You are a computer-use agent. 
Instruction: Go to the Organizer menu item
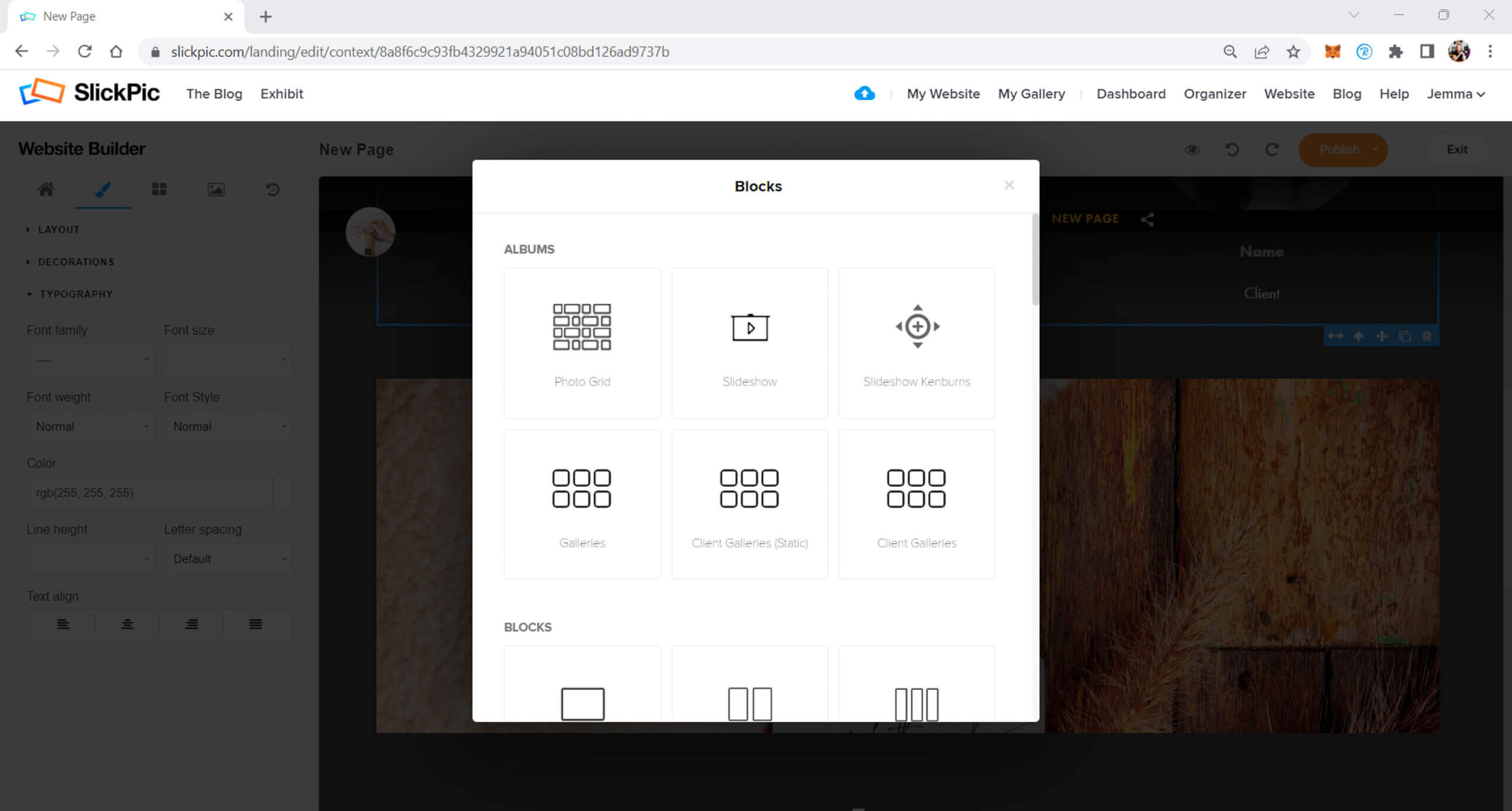1214,94
